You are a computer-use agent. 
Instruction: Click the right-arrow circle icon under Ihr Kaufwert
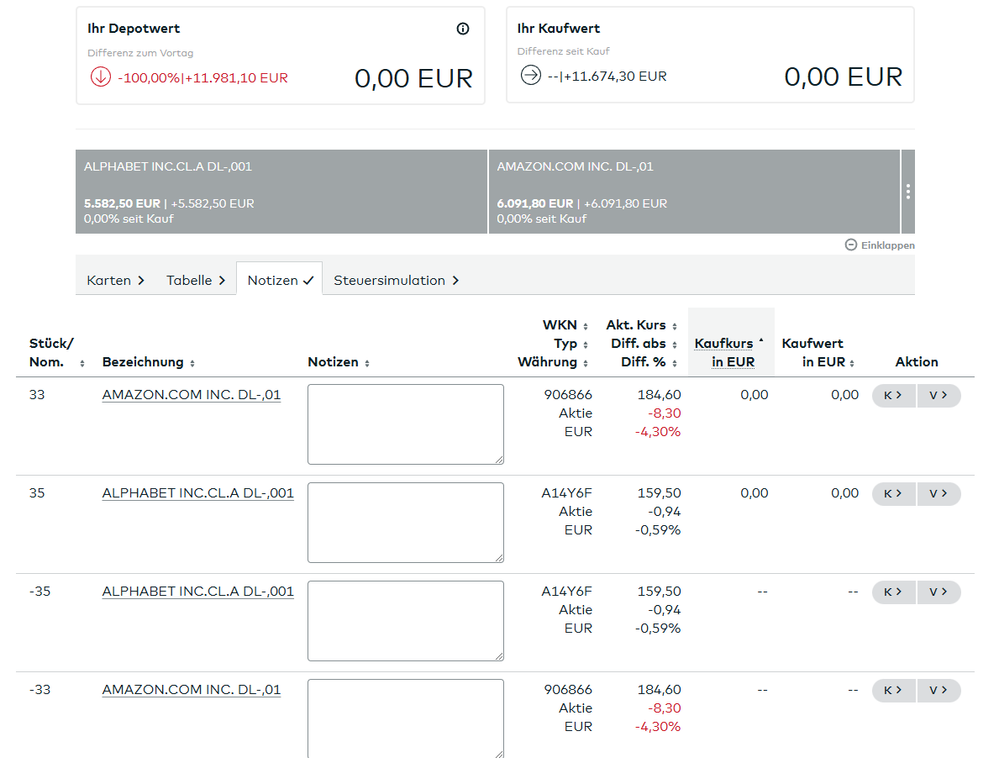click(530, 76)
